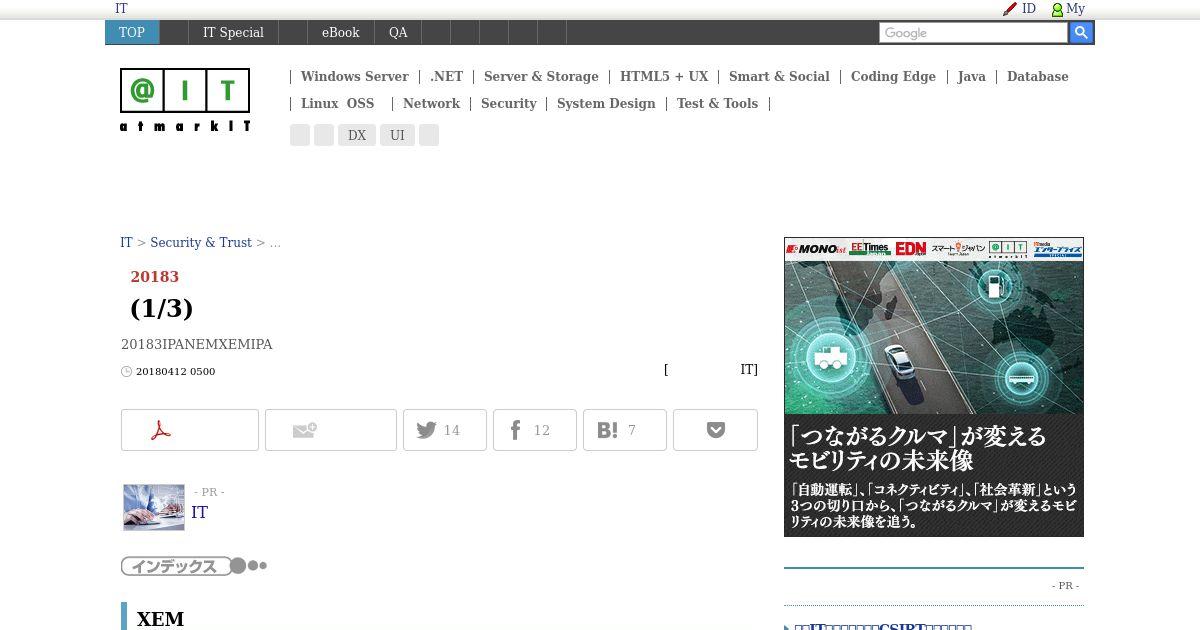Open the Windows Server category
This screenshot has width=1200, height=630.
coord(354,77)
